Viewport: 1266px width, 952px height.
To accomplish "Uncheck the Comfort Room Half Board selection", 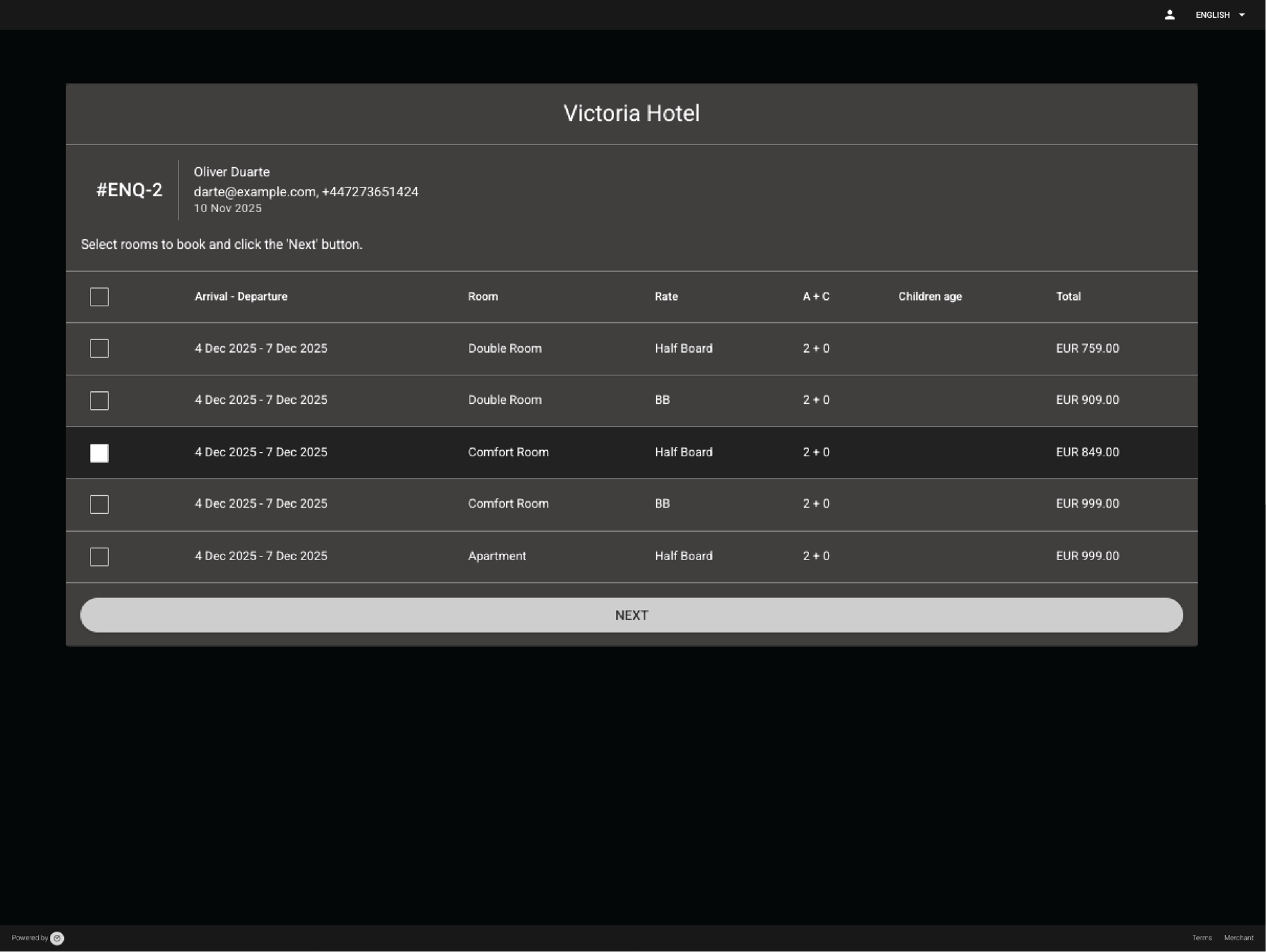I will click(99, 453).
